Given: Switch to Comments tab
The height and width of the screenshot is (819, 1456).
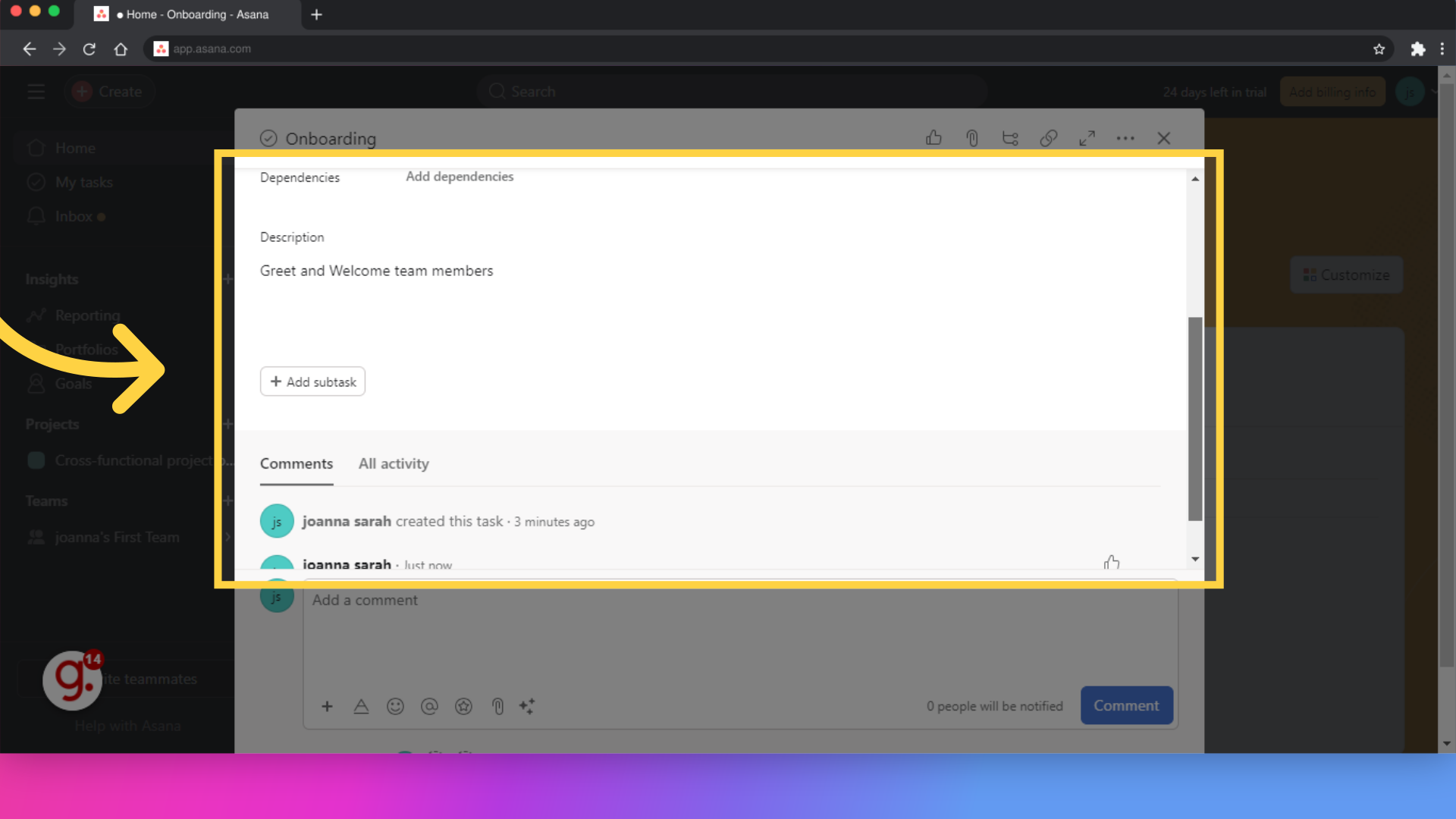Looking at the screenshot, I should click(296, 463).
